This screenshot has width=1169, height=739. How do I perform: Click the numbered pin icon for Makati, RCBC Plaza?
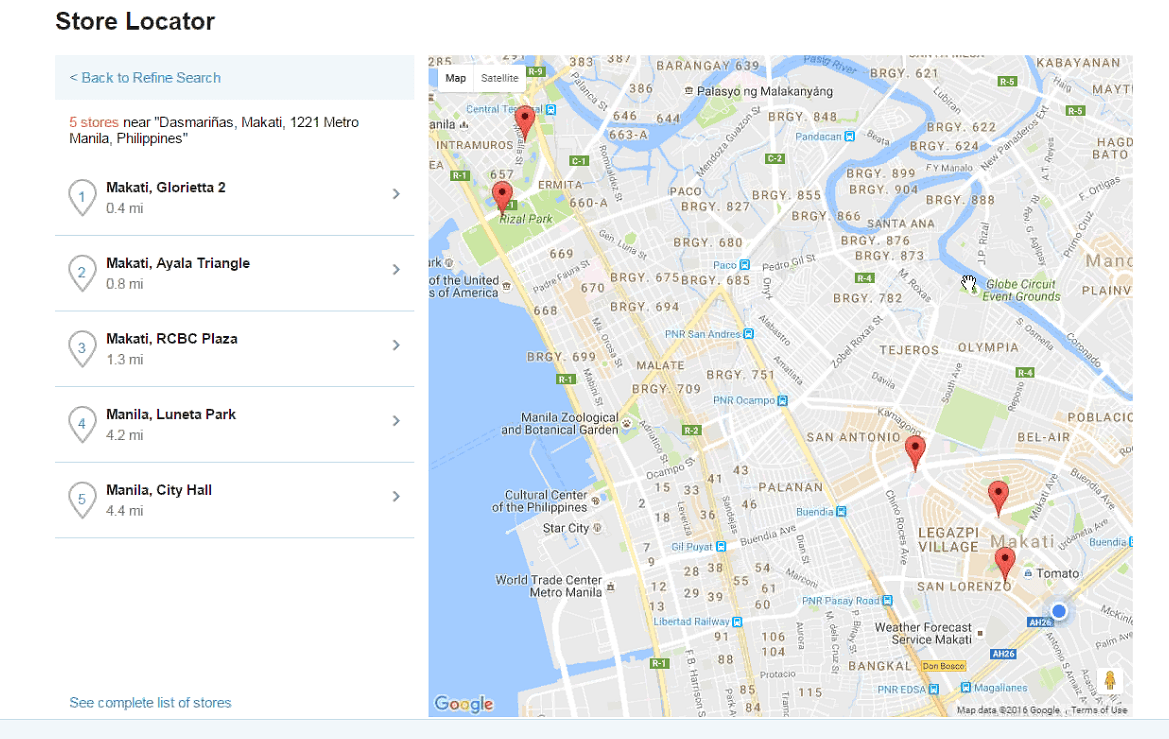pyautogui.click(x=82, y=349)
